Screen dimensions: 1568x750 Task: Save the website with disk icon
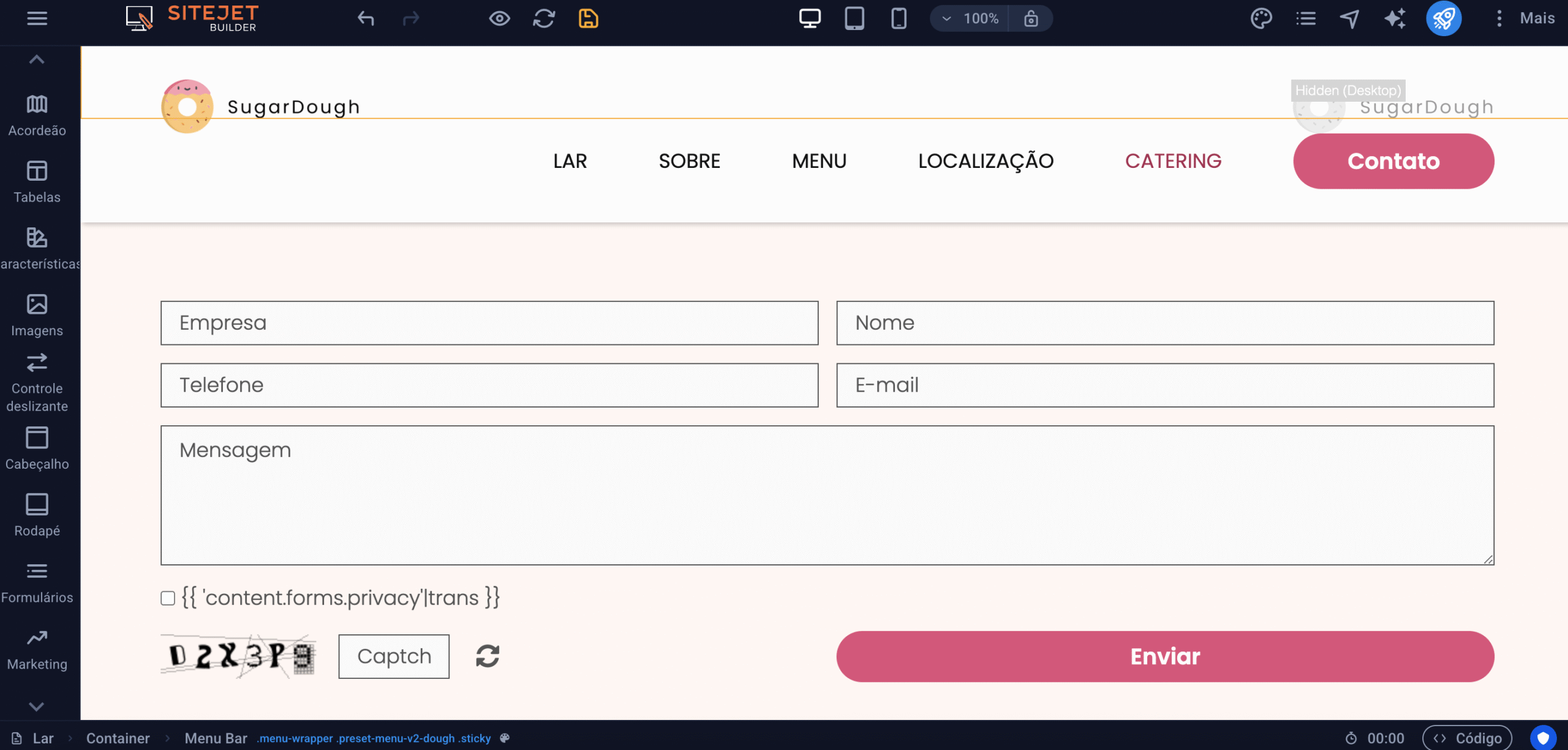588,18
